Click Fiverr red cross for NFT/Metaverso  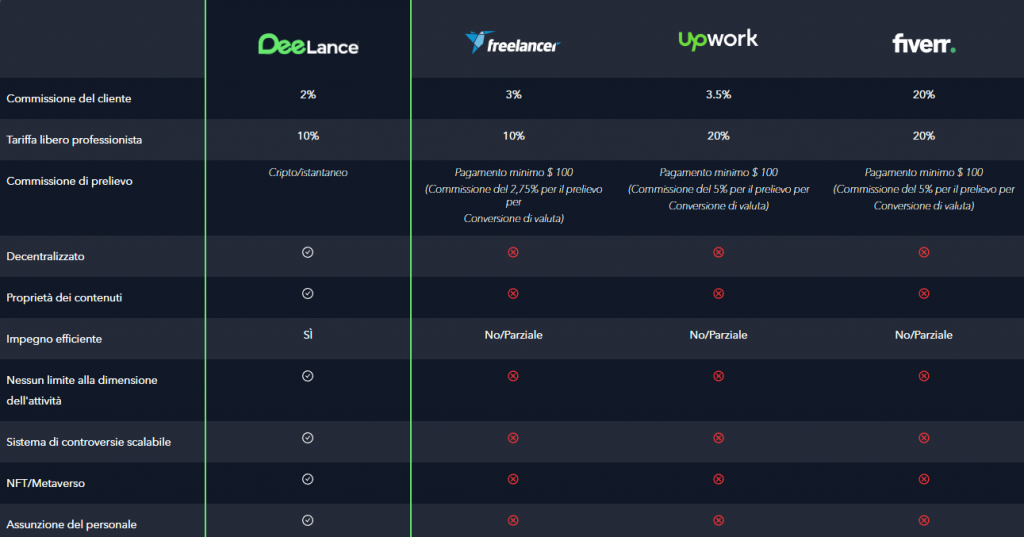point(923,479)
